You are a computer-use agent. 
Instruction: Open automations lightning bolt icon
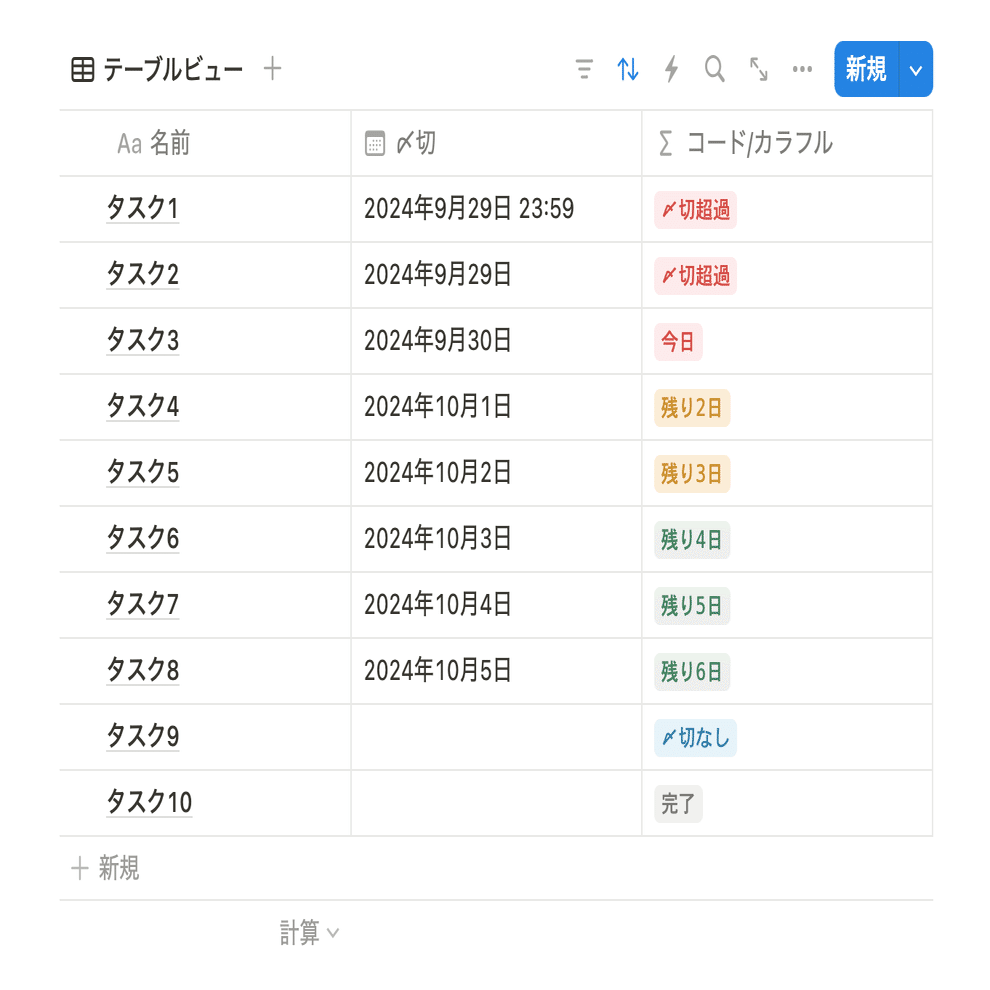[x=671, y=69]
